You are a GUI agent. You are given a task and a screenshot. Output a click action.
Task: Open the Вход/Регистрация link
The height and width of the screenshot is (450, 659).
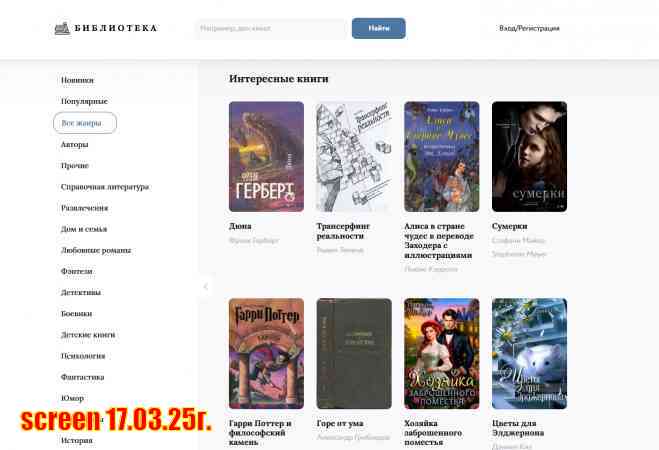pos(529,28)
